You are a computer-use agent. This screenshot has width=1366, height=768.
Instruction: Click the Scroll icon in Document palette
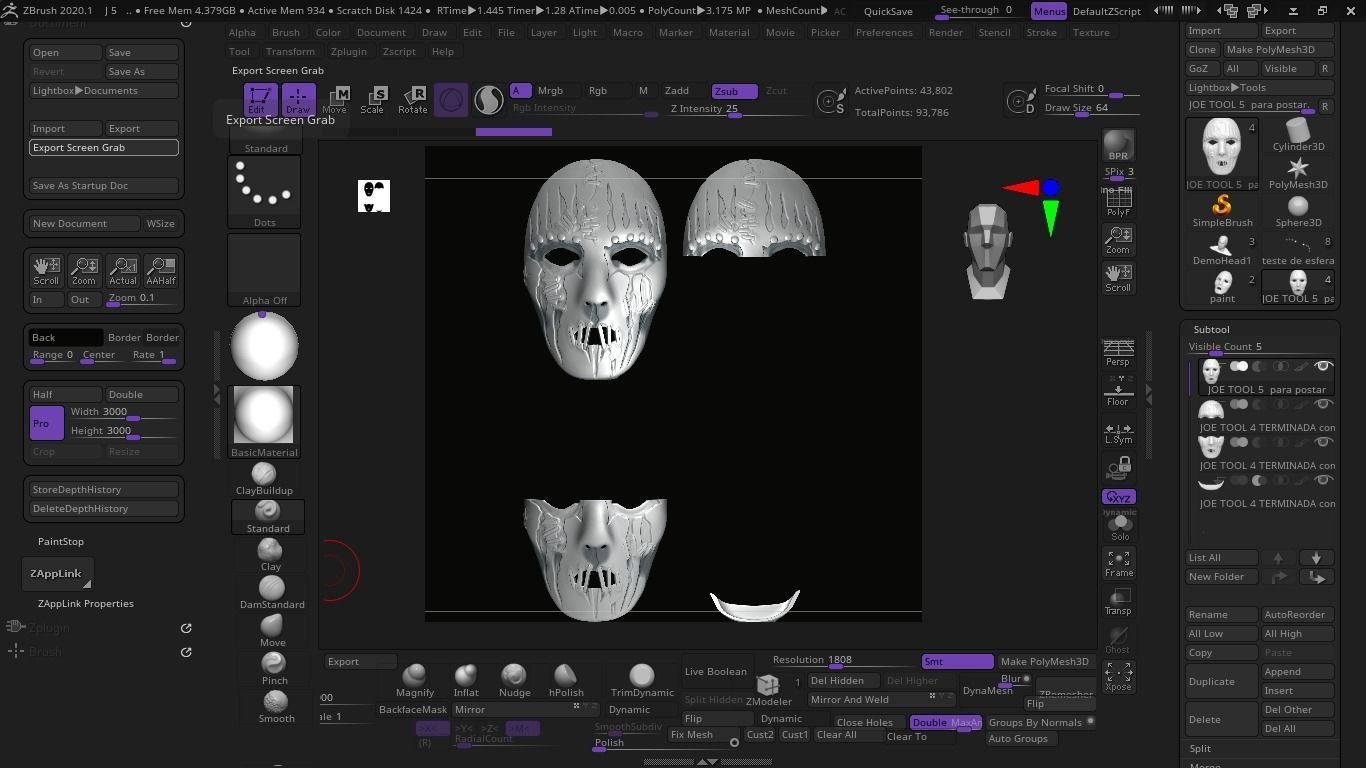[46, 271]
